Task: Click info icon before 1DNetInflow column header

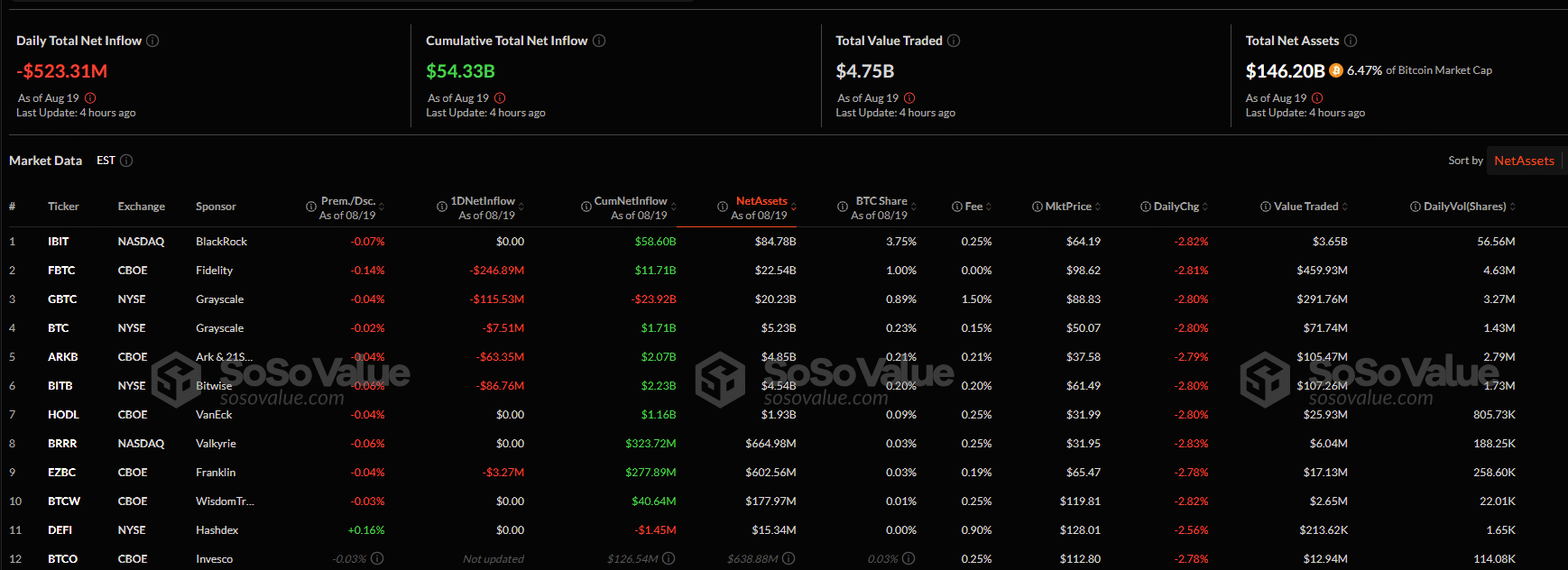Action: coord(442,207)
